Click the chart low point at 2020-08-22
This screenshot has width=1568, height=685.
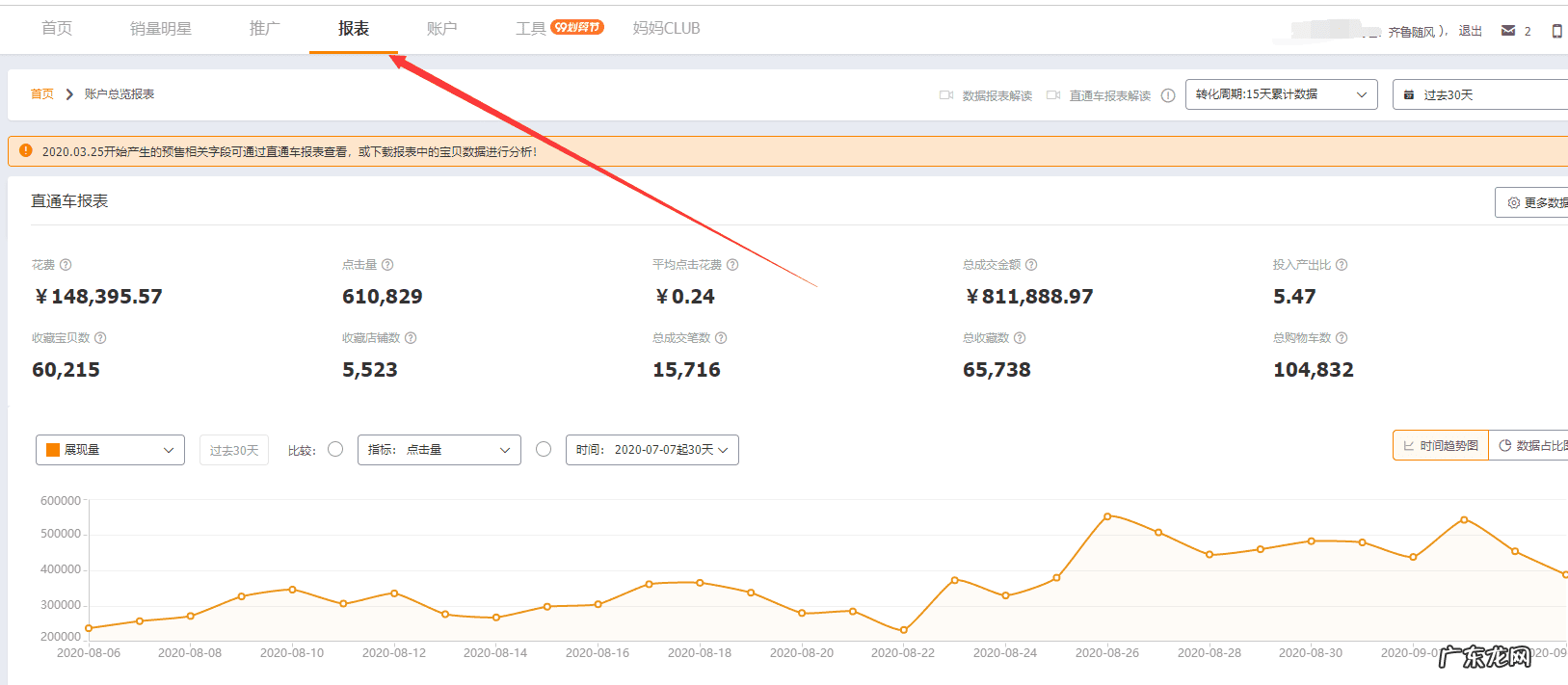[903, 630]
